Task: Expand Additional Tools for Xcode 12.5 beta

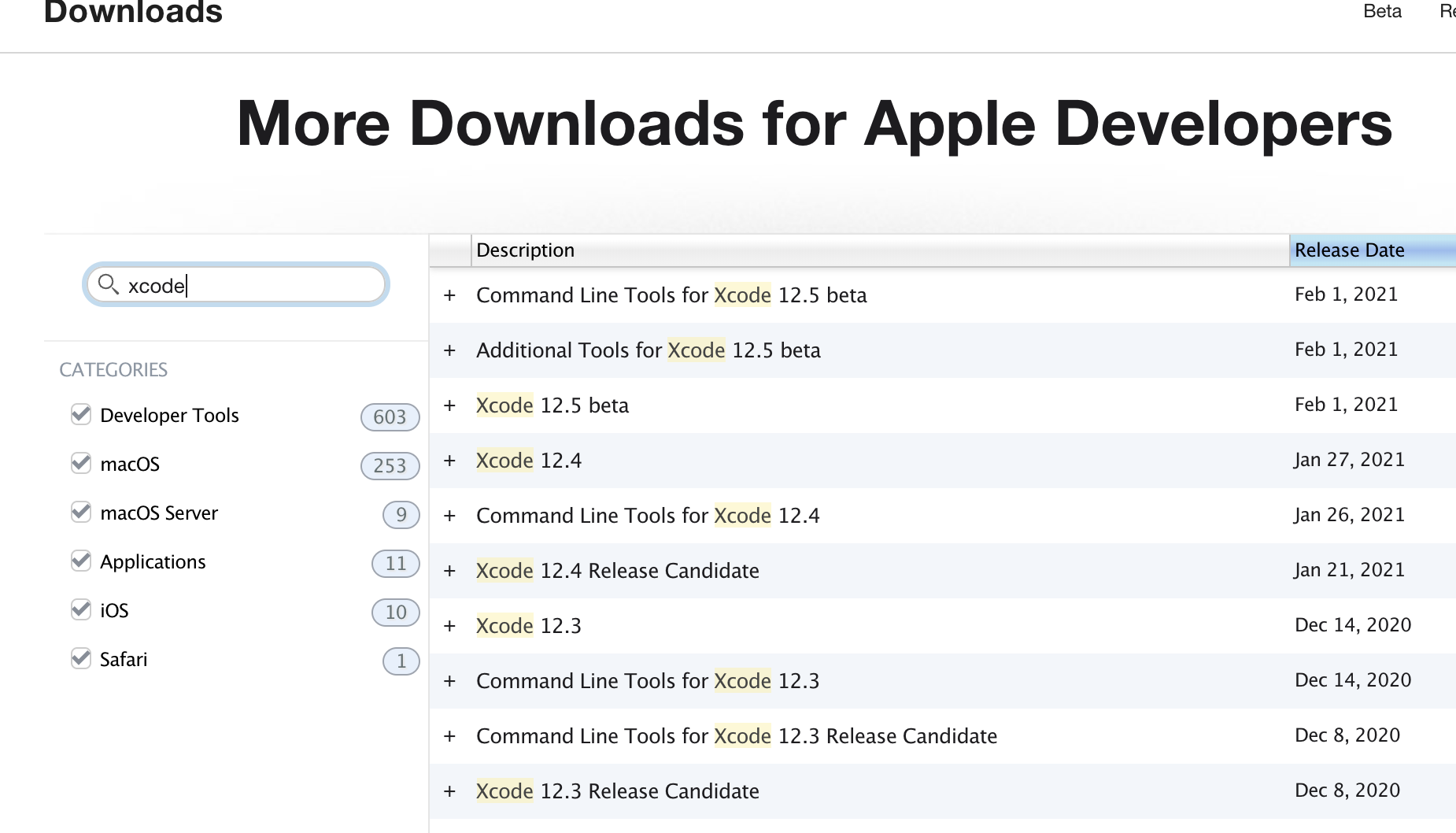Action: (x=449, y=350)
